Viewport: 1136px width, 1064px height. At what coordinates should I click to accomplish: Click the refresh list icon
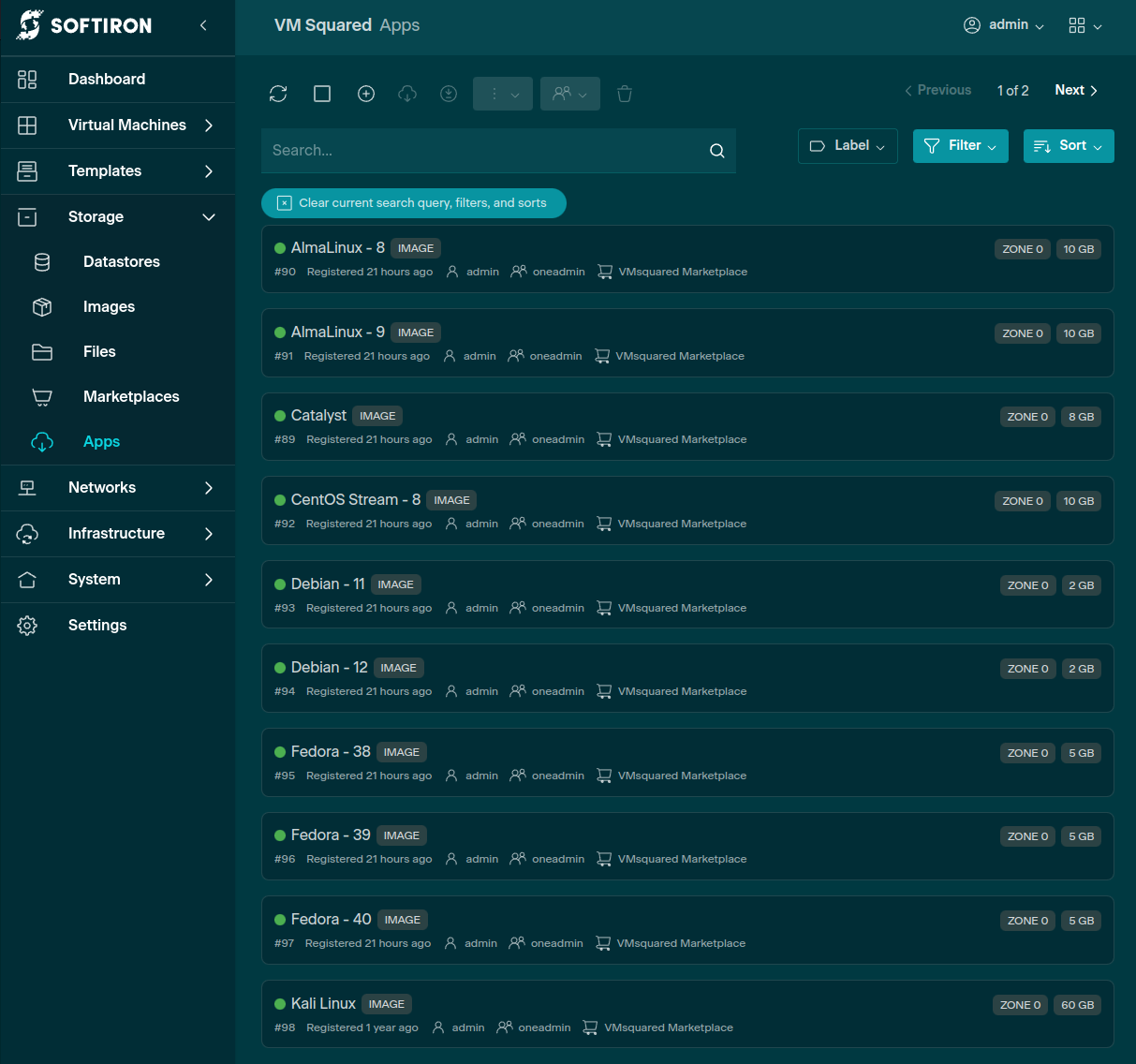(x=278, y=94)
